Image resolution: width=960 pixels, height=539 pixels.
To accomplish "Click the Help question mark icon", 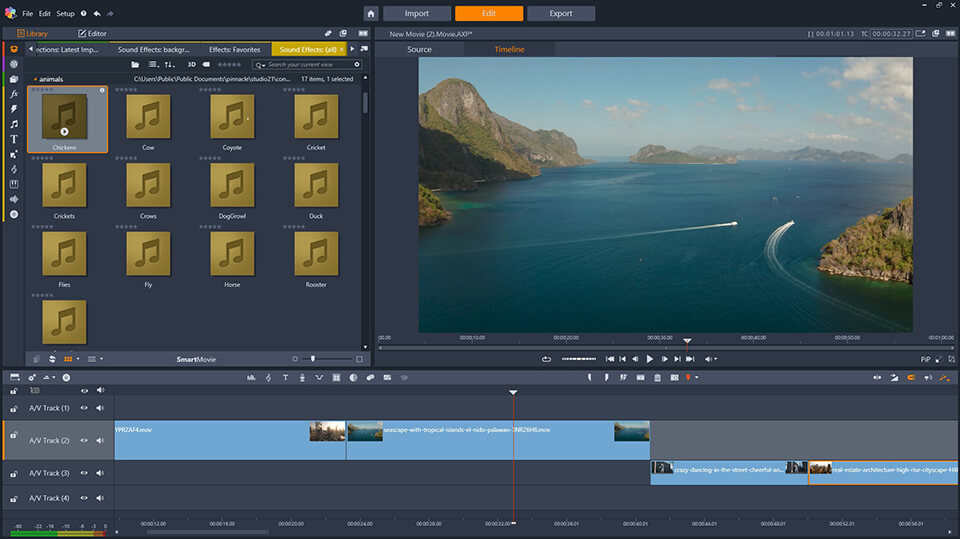I will [x=83, y=13].
